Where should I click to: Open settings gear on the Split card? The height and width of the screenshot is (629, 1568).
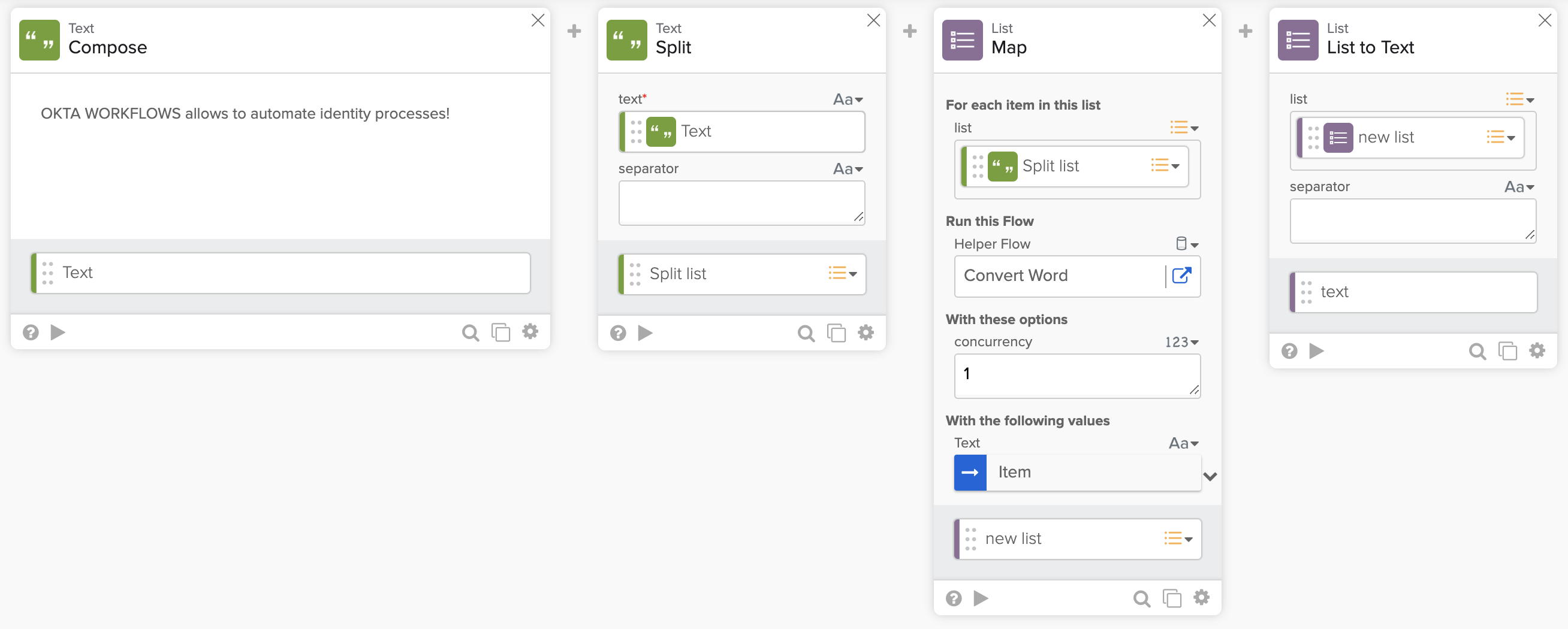pos(866,332)
